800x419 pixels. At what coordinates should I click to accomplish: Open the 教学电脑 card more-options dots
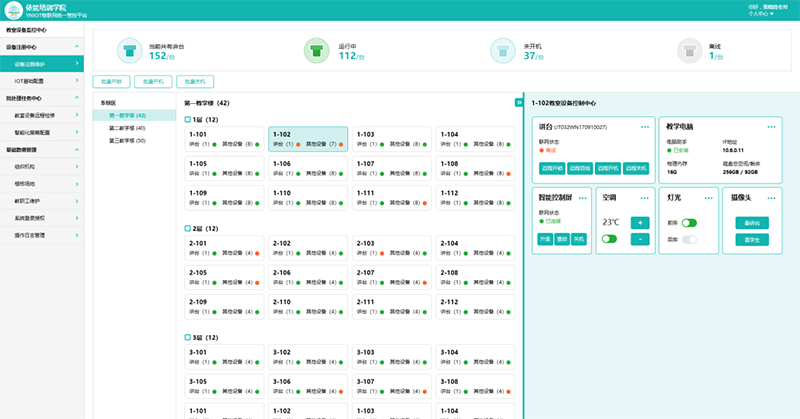771,127
